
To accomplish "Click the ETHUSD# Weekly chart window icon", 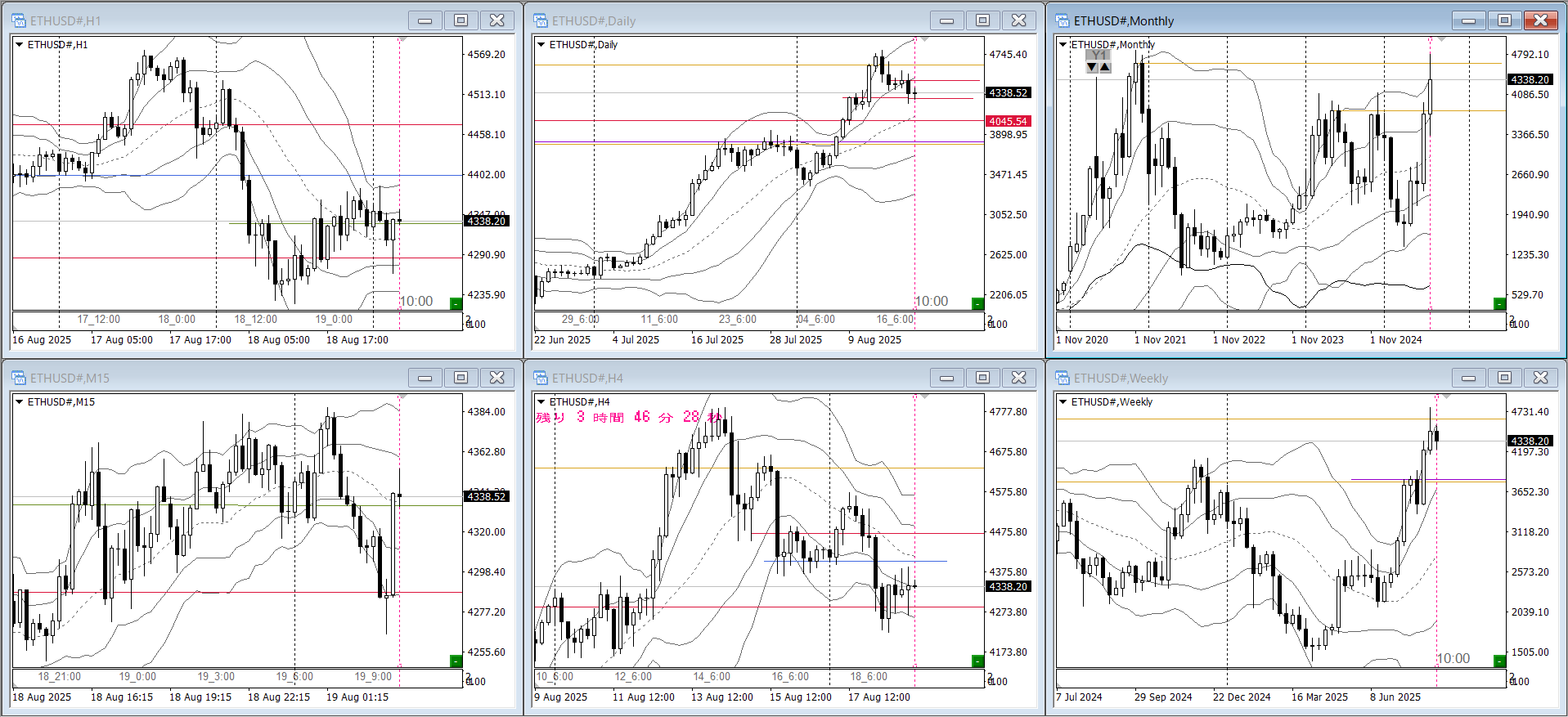I will point(1062,378).
